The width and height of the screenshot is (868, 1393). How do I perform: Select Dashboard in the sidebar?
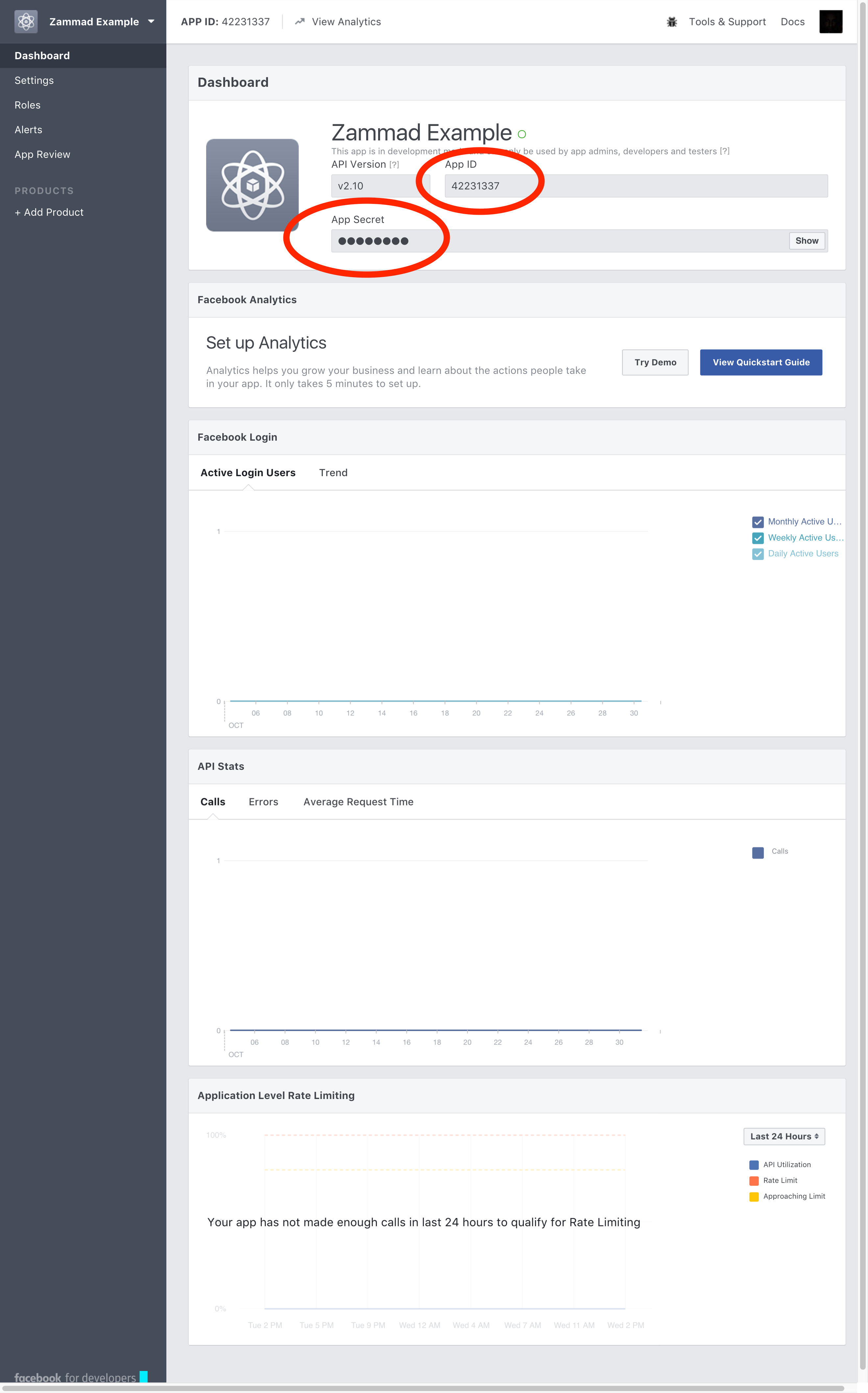[x=83, y=56]
